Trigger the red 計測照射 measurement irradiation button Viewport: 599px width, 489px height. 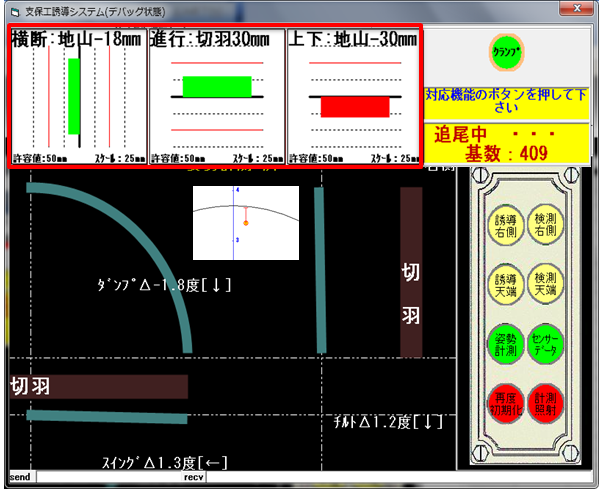pos(545,403)
